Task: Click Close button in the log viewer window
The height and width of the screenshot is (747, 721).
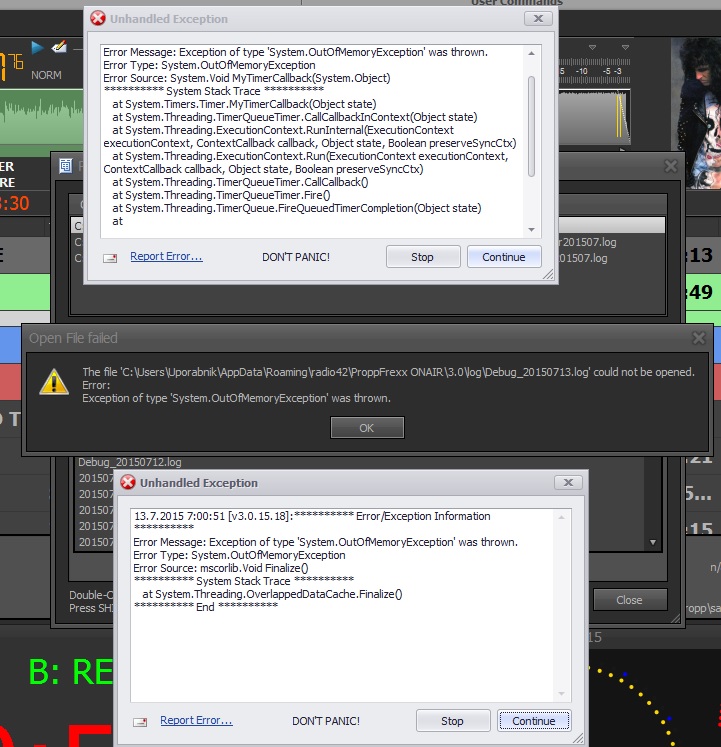Action: pyautogui.click(x=629, y=600)
